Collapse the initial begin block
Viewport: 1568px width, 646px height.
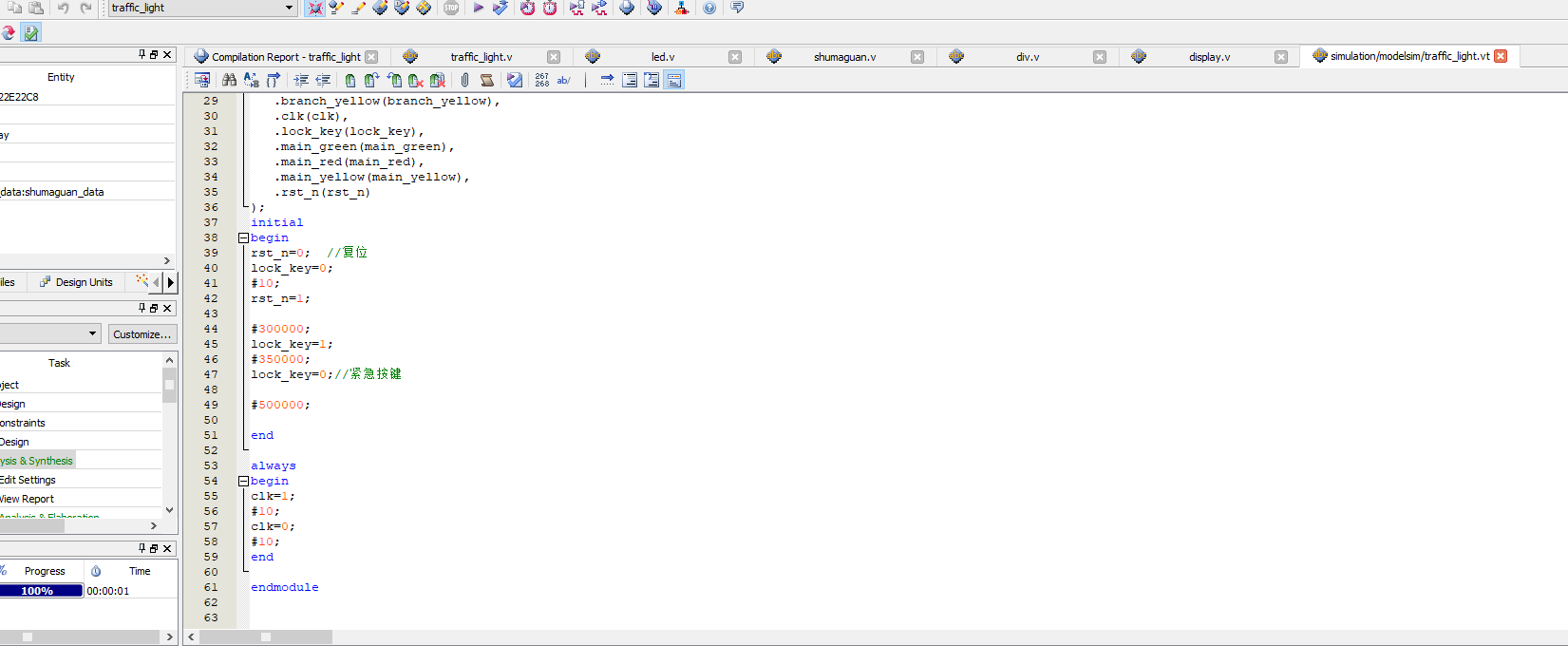click(x=243, y=237)
